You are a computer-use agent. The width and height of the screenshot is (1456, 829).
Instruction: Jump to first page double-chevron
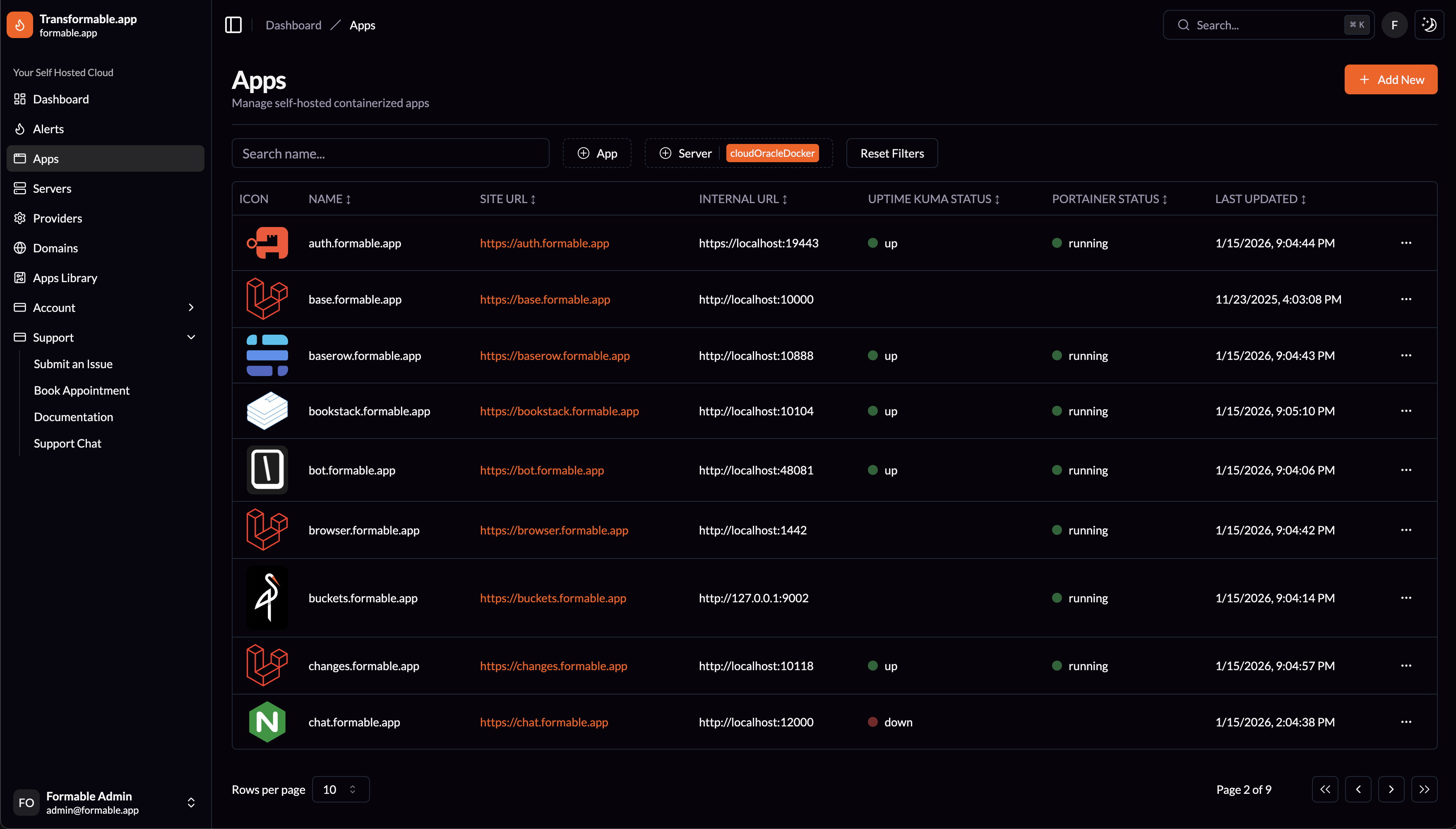click(x=1325, y=789)
